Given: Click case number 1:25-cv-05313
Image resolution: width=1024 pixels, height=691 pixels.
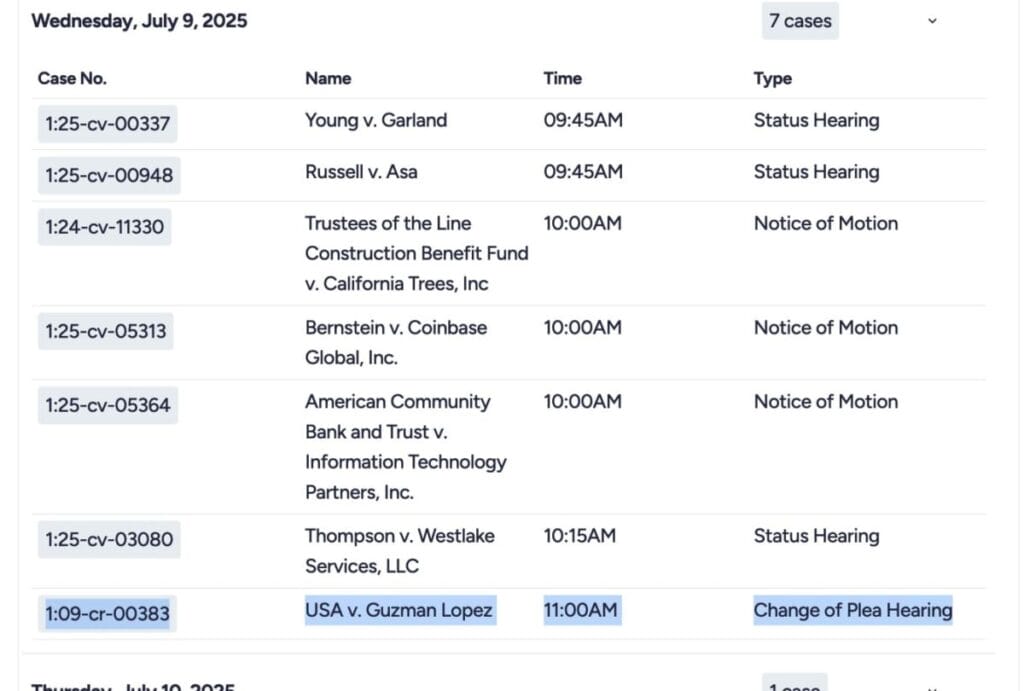Looking at the screenshot, I should (x=105, y=331).
